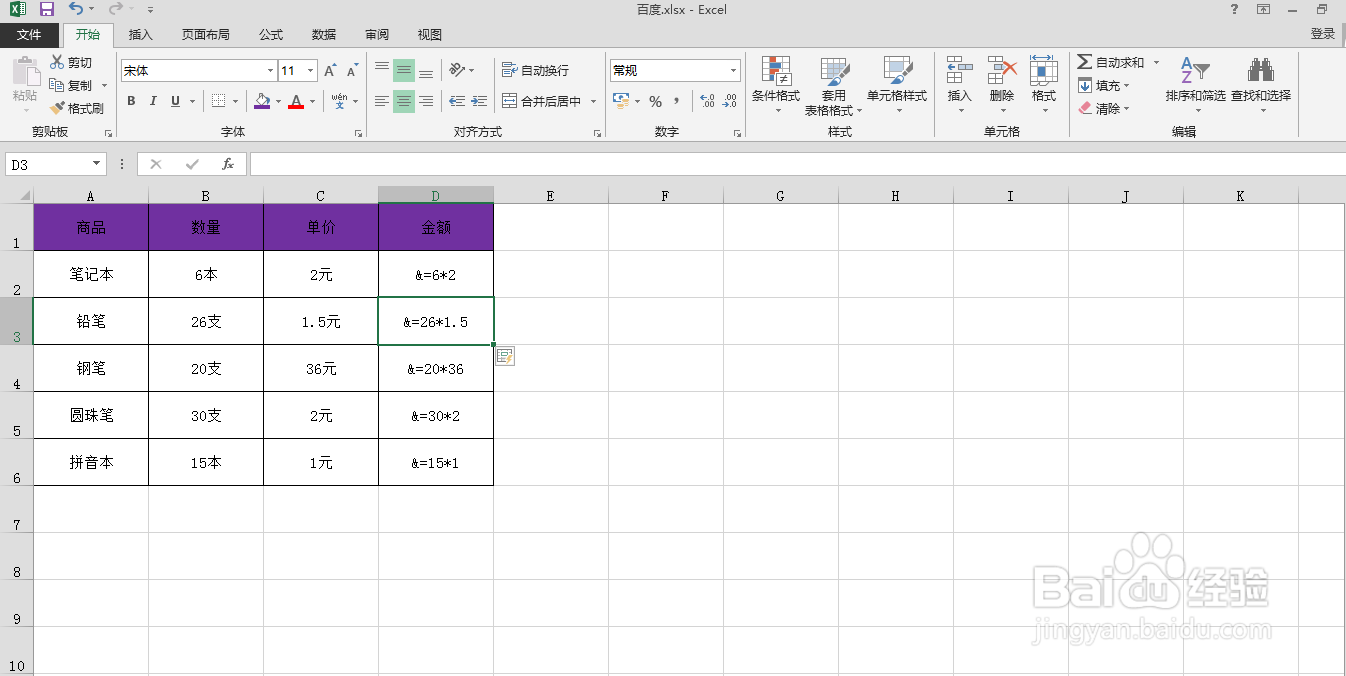
Task: Toggle center horizontal alignment
Action: [404, 101]
